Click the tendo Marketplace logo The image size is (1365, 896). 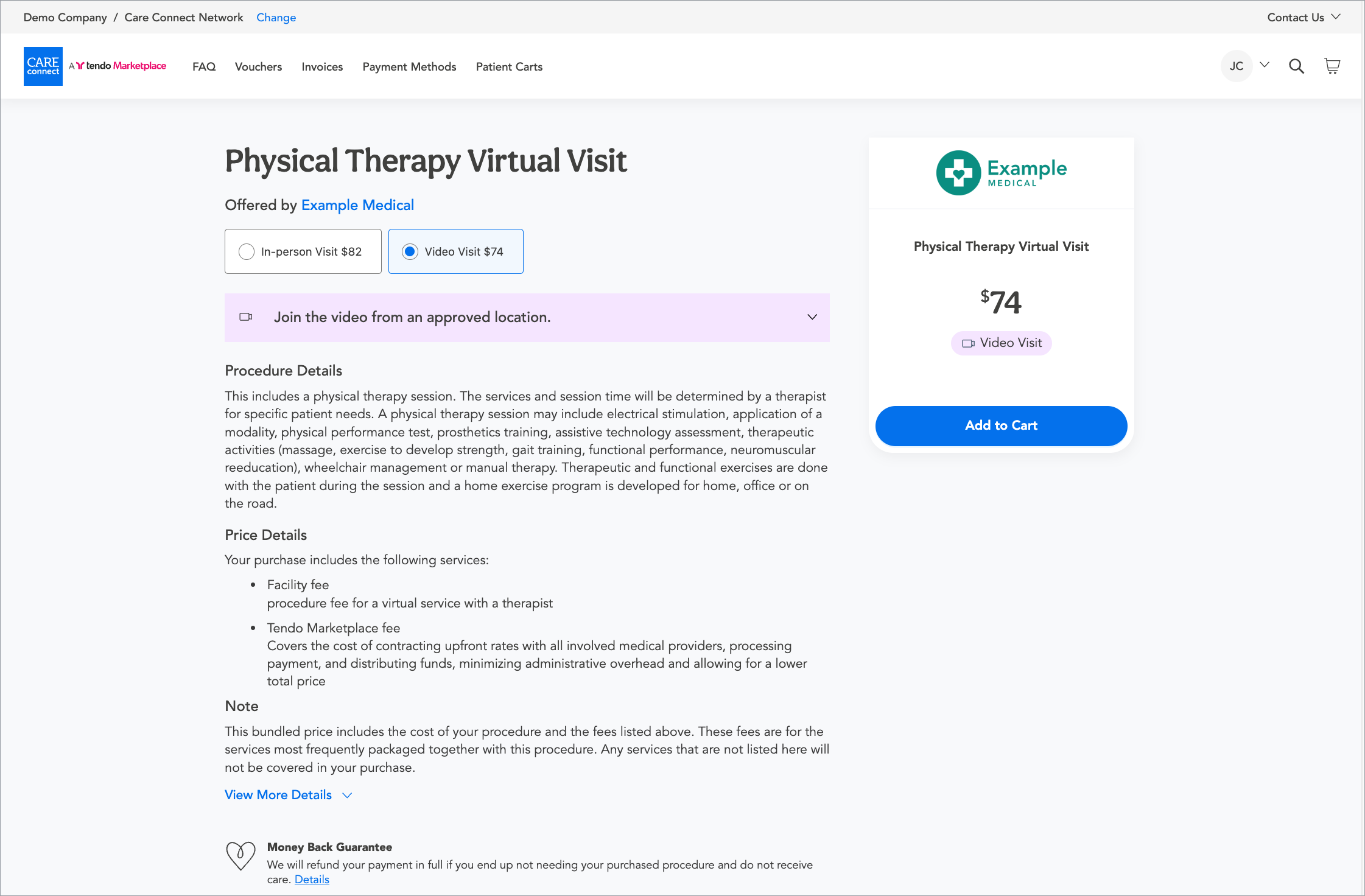point(118,66)
